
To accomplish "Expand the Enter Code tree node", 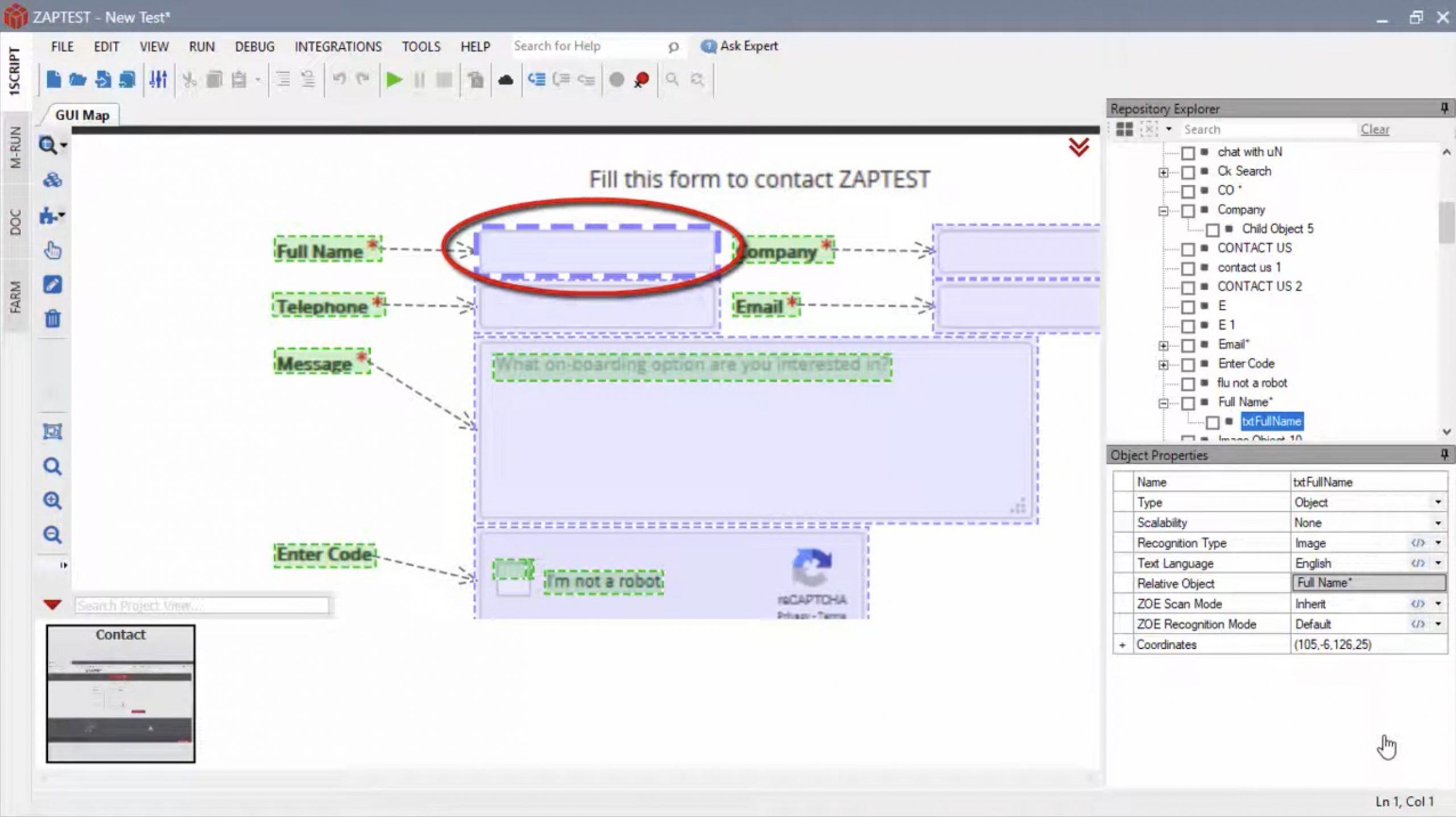I will click(1163, 363).
